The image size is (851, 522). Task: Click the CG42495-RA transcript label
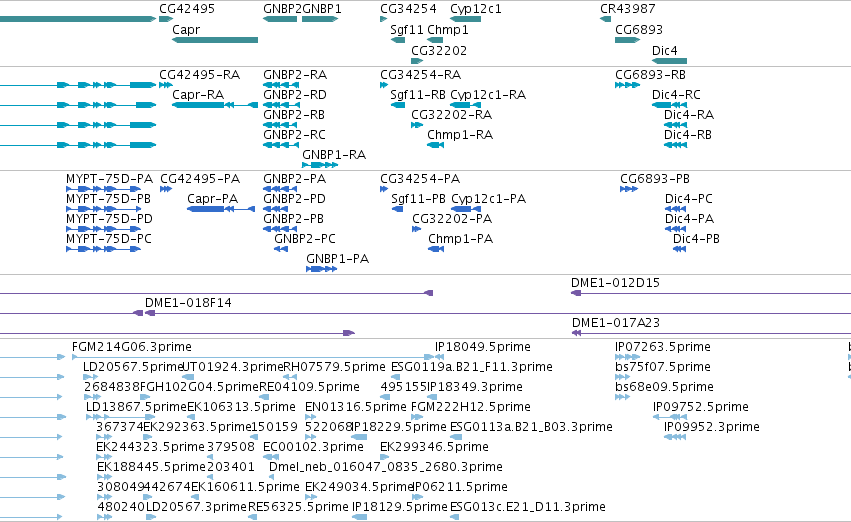click(199, 74)
